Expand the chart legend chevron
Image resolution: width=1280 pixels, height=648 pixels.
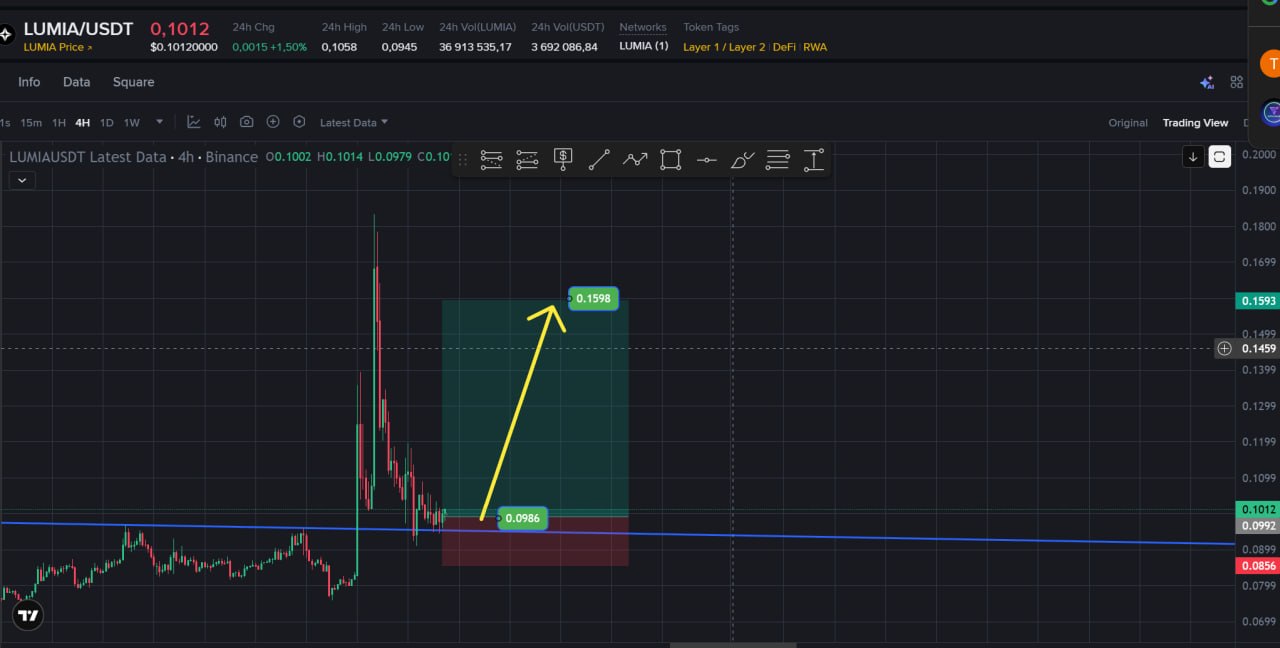click(x=22, y=180)
